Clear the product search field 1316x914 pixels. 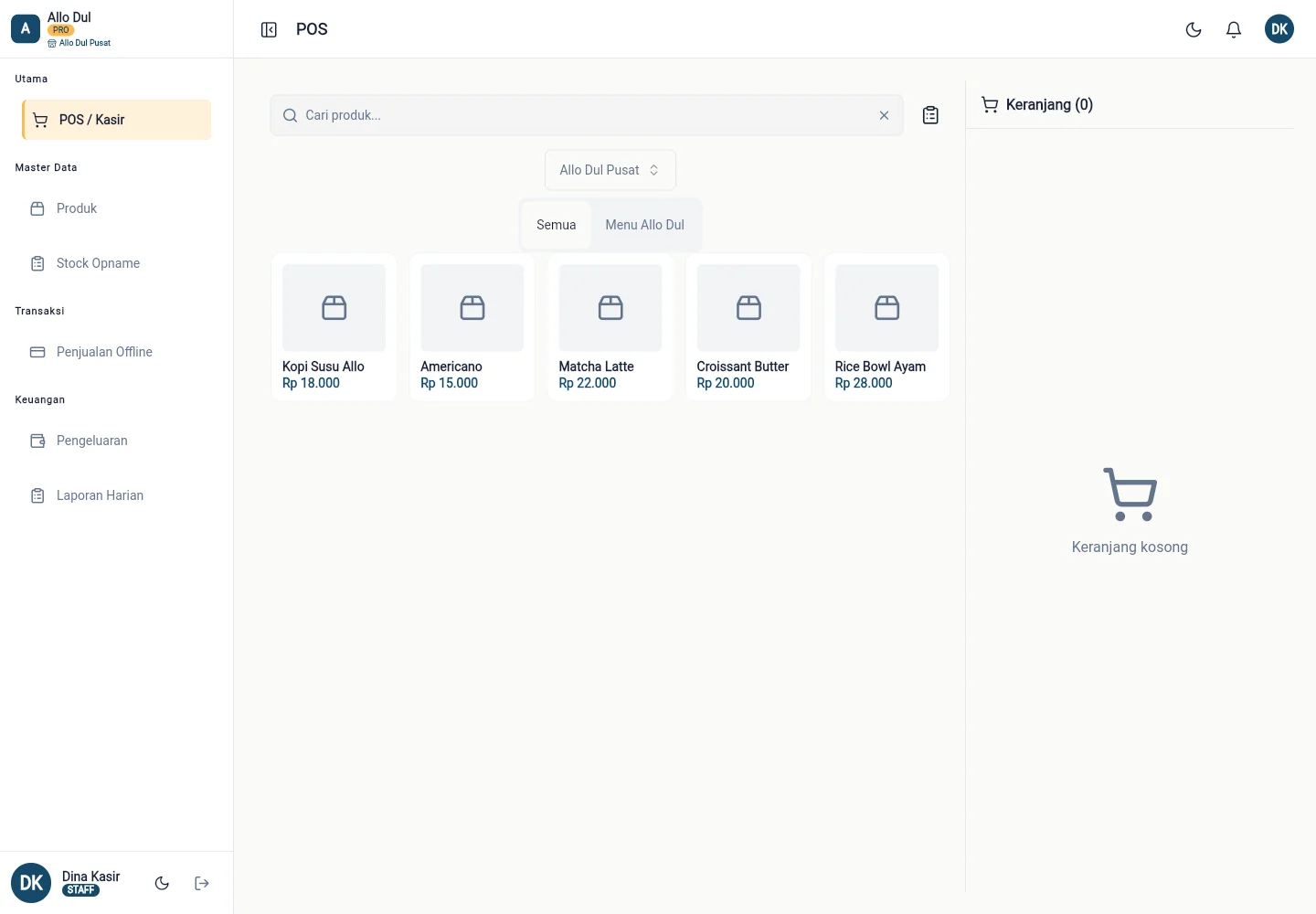coord(884,115)
